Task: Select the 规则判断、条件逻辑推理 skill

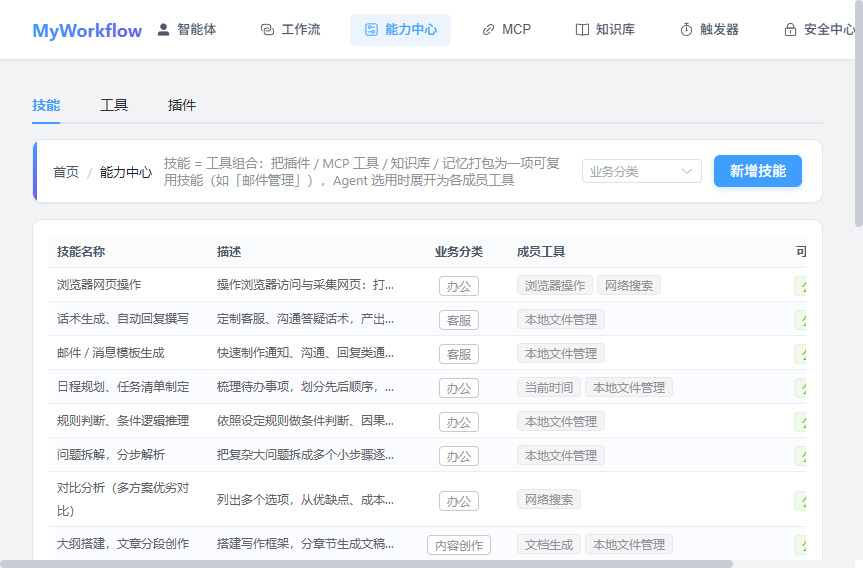Action: [x=123, y=421]
